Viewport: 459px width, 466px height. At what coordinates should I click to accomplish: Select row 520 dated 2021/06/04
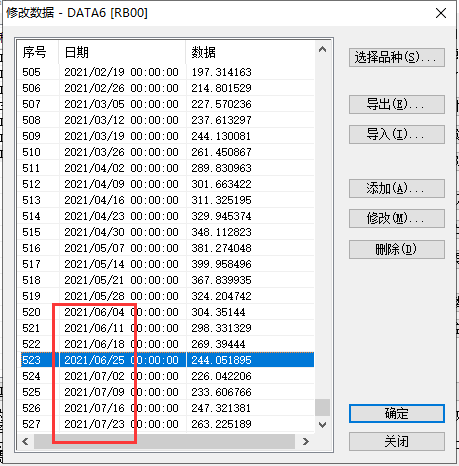[x=166, y=312]
